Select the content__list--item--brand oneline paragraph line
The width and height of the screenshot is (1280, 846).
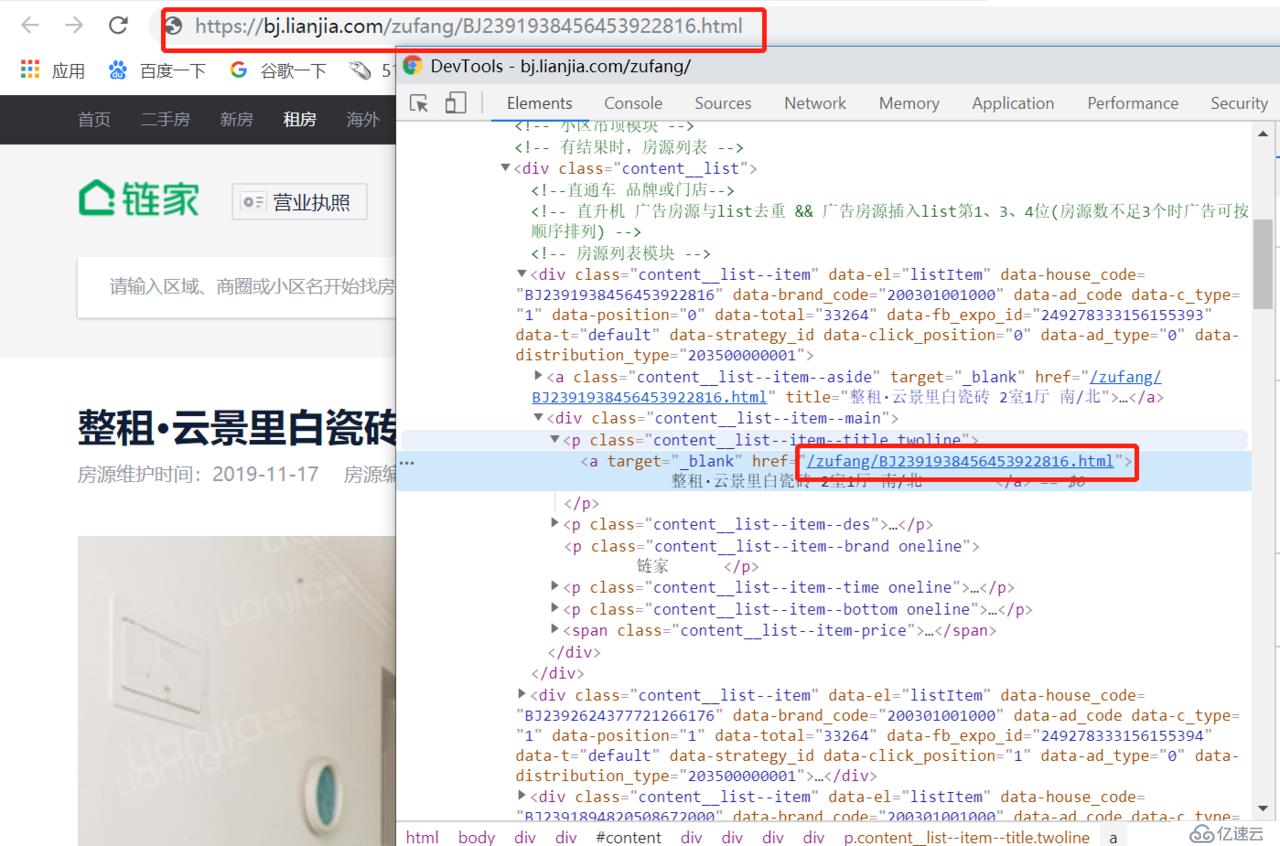[x=771, y=546]
